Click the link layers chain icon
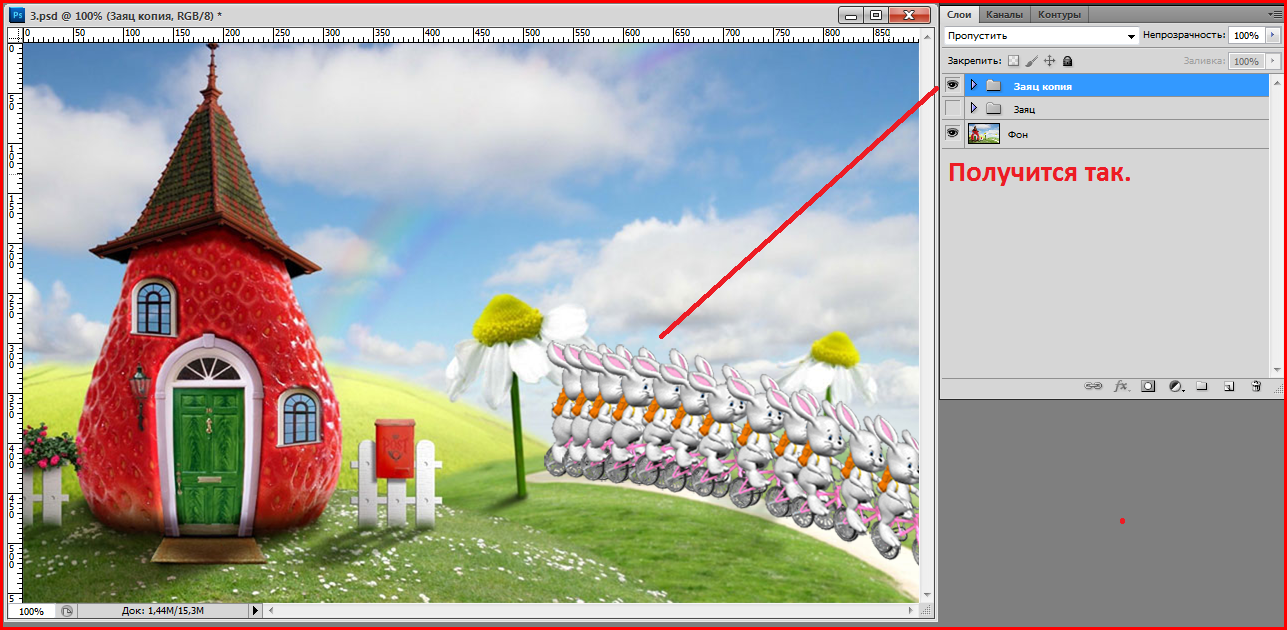The height and width of the screenshot is (630, 1287). pyautogui.click(x=1093, y=386)
